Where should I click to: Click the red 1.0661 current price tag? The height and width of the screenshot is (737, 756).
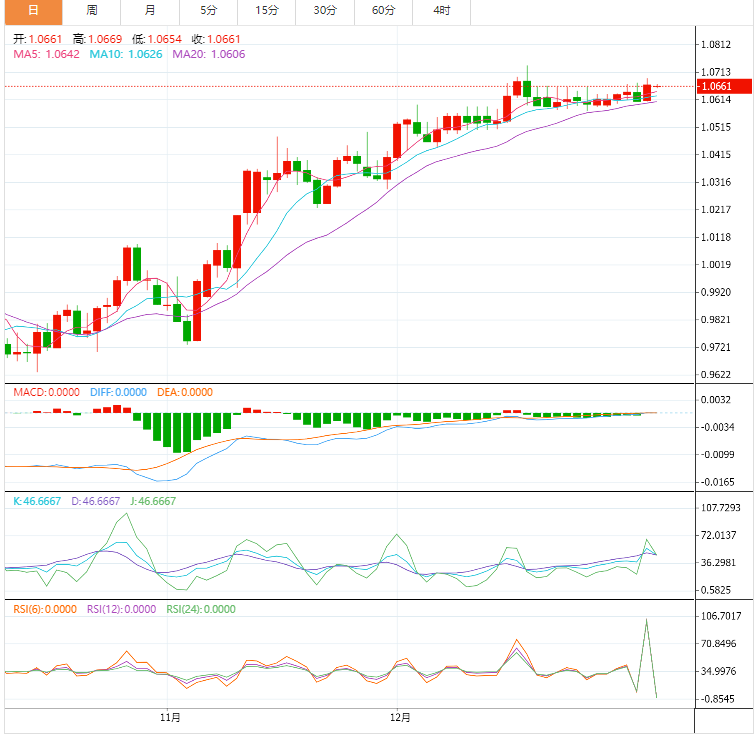click(x=715, y=86)
